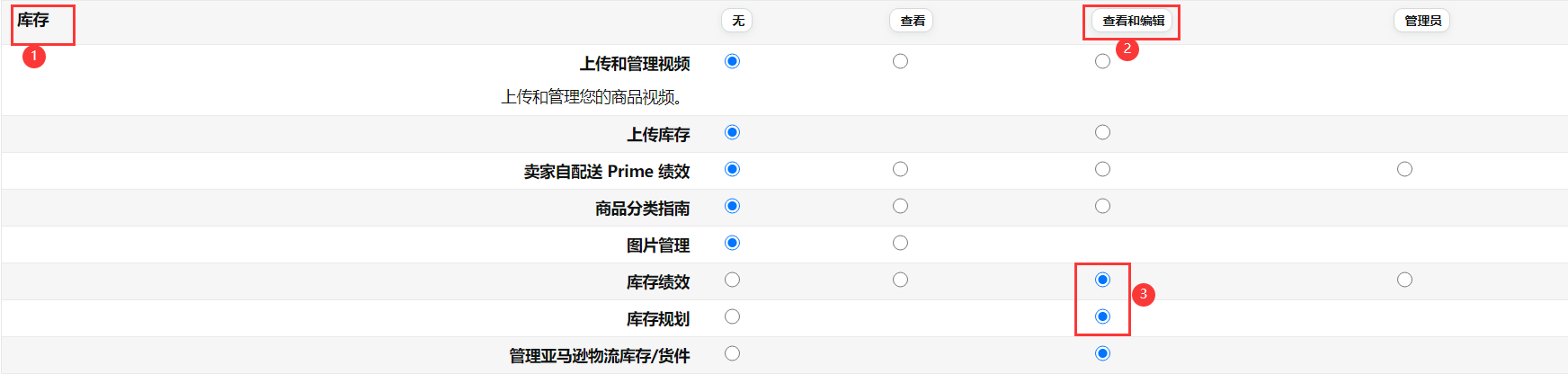Select 无 for 库存规划
1568x374 pixels.
(732, 316)
